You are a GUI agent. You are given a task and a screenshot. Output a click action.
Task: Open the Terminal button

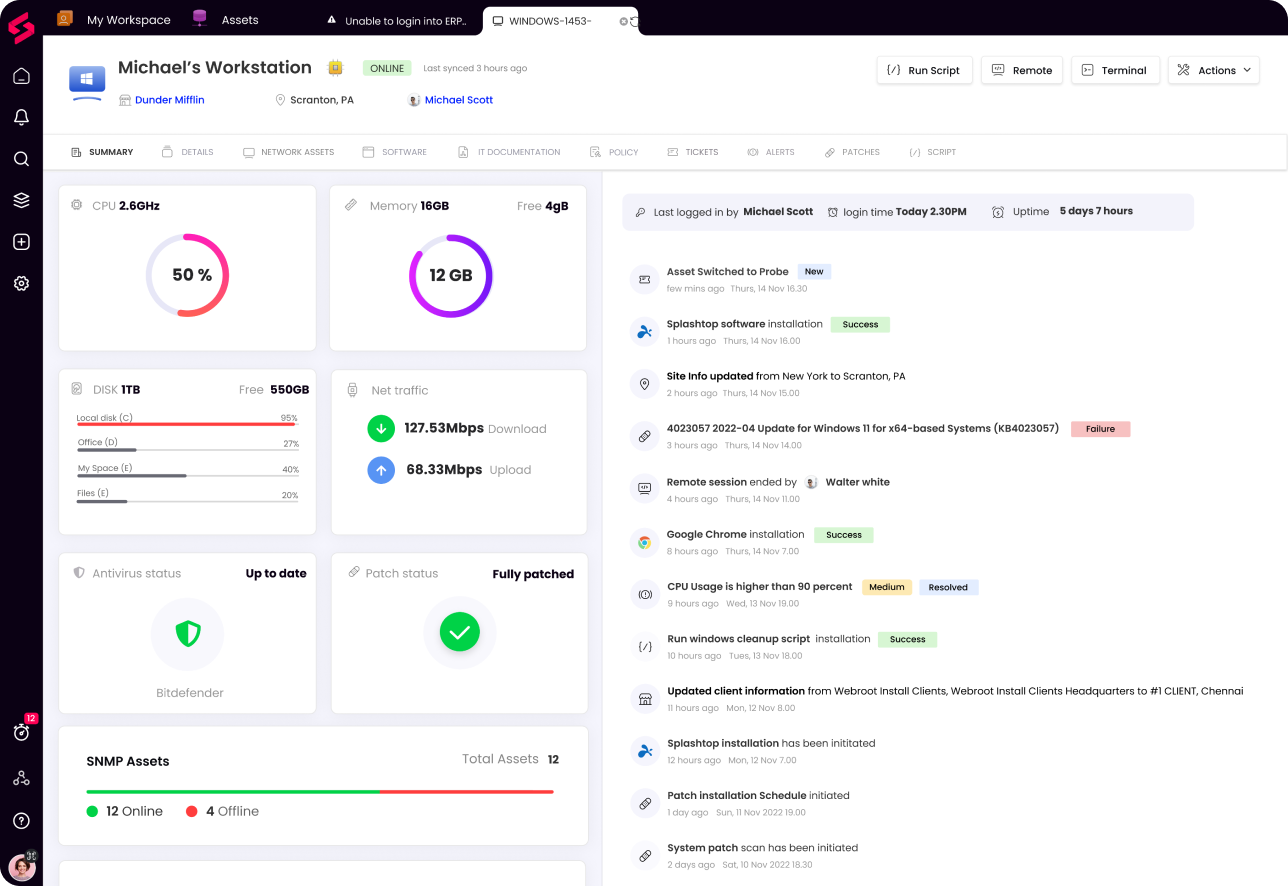pos(1115,70)
